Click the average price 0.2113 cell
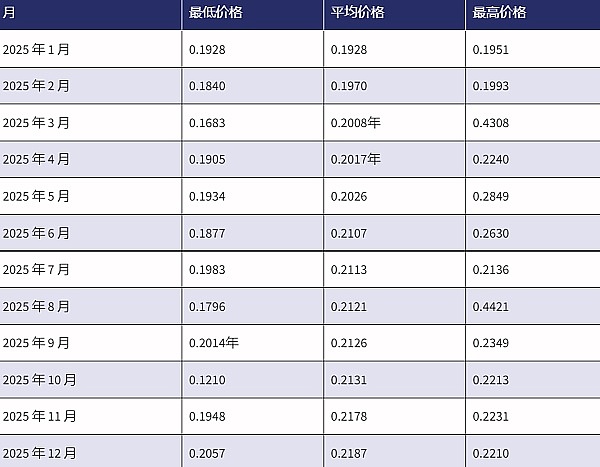This screenshot has width=600, height=467. coord(348,269)
